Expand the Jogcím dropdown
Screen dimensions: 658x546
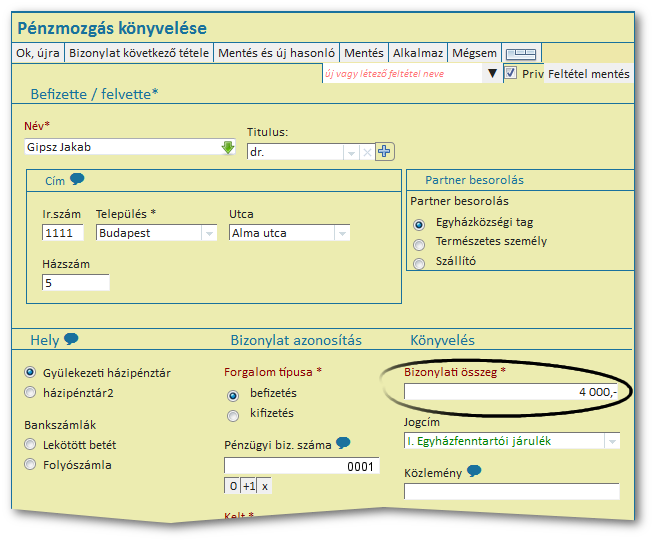click(612, 441)
